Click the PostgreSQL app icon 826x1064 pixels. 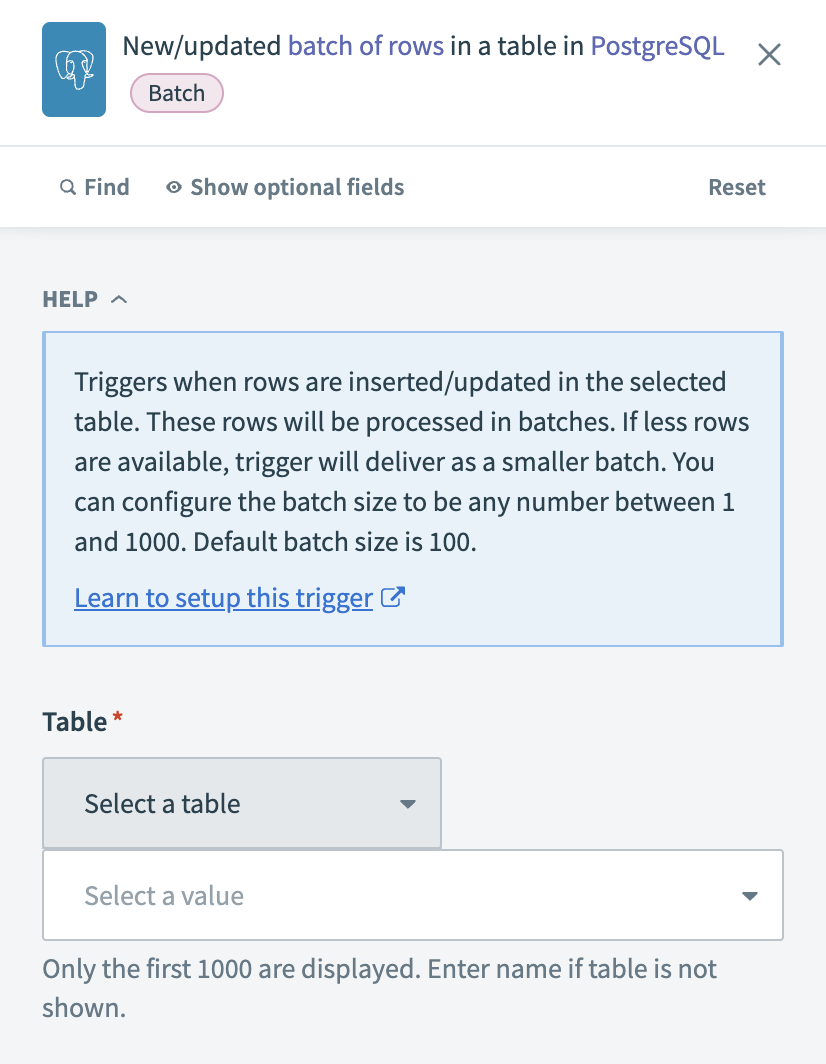tap(74, 69)
